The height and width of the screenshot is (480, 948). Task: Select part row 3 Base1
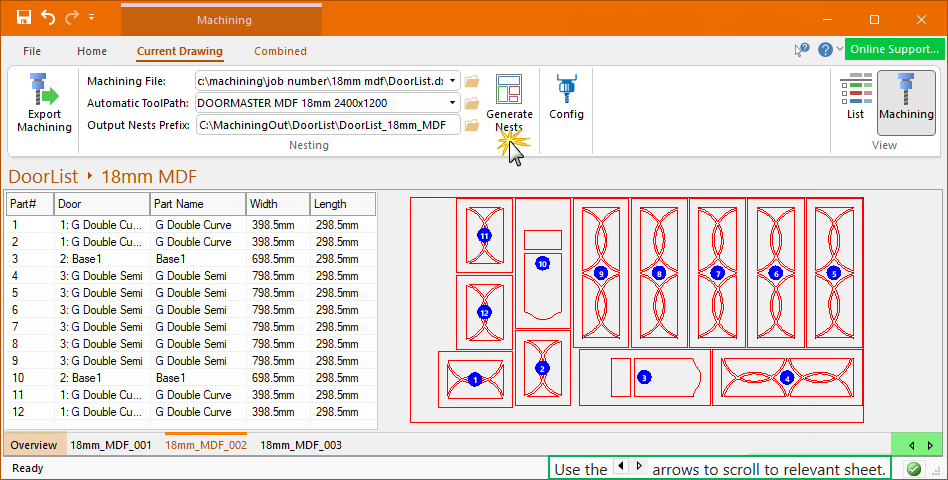pyautogui.click(x=191, y=259)
